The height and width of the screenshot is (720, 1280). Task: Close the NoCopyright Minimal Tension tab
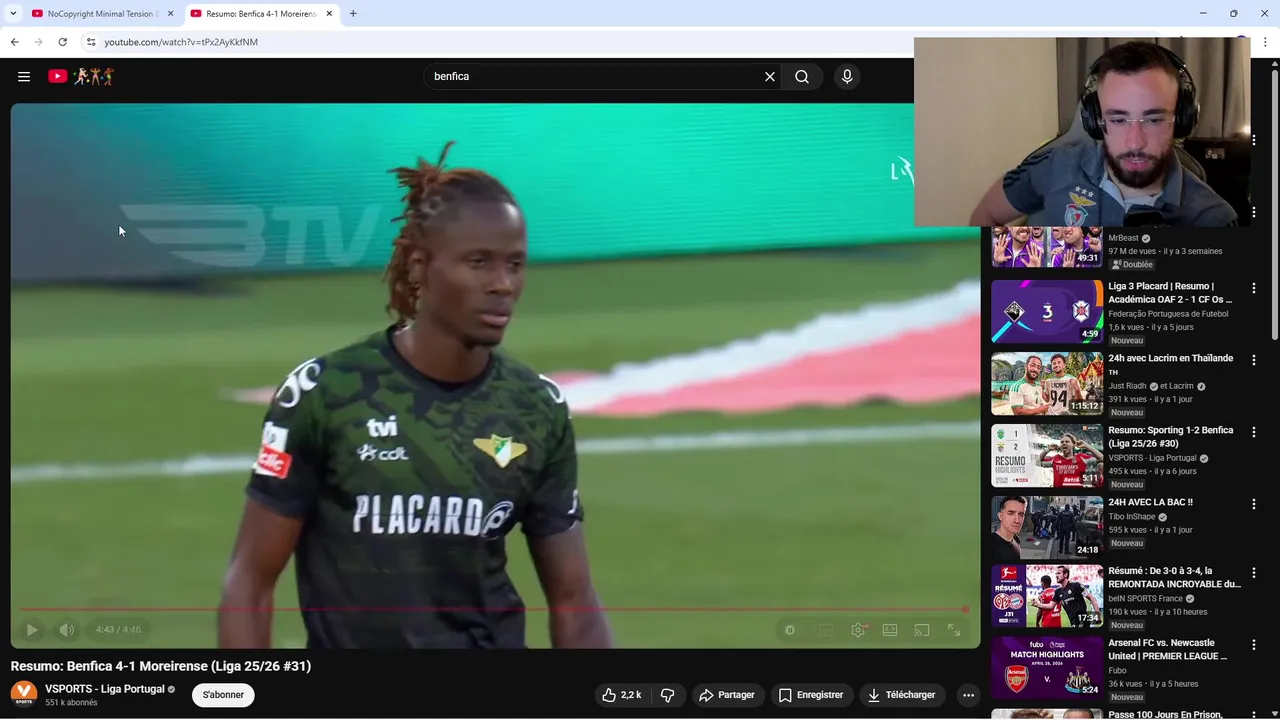tap(170, 14)
